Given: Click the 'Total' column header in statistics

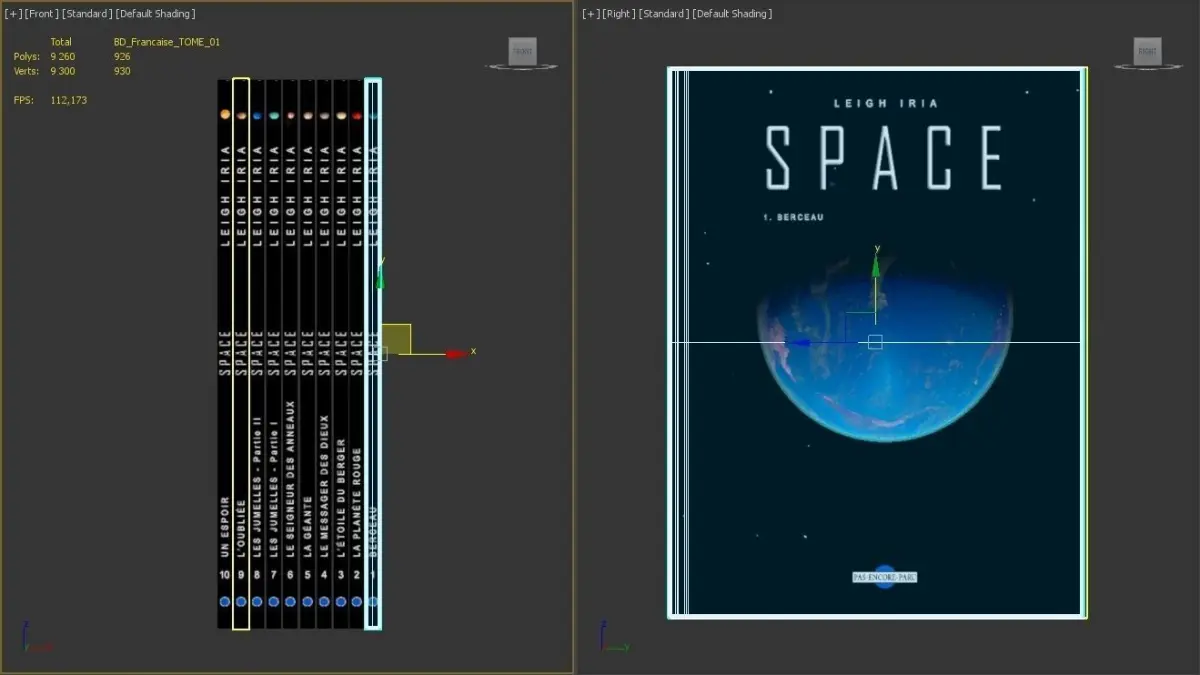Looking at the screenshot, I should pos(61,42).
